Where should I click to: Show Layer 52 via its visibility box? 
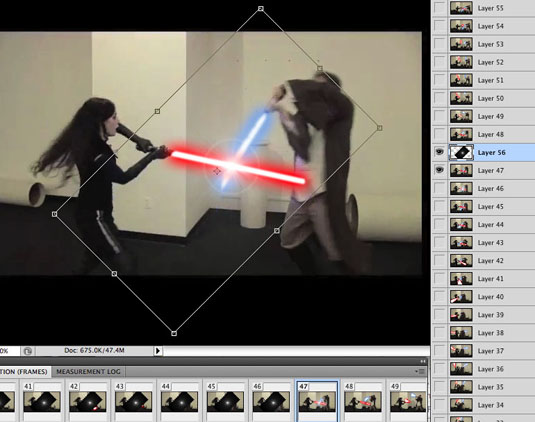coord(439,62)
